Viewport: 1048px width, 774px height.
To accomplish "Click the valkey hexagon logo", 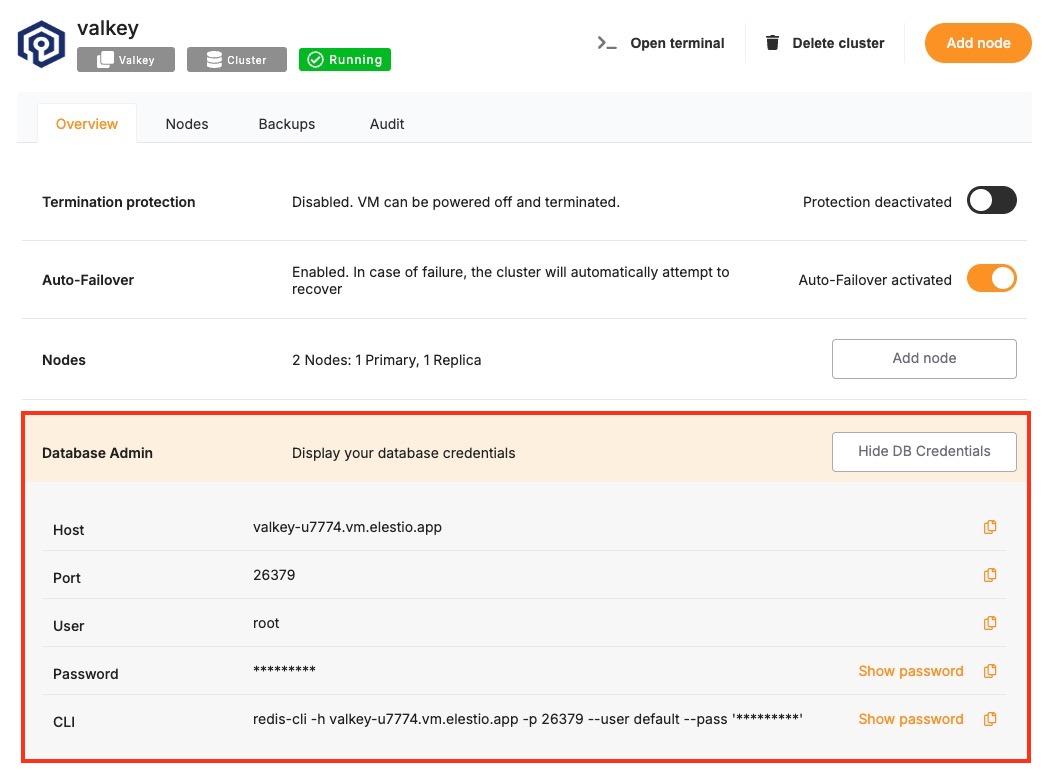I will [x=41, y=43].
